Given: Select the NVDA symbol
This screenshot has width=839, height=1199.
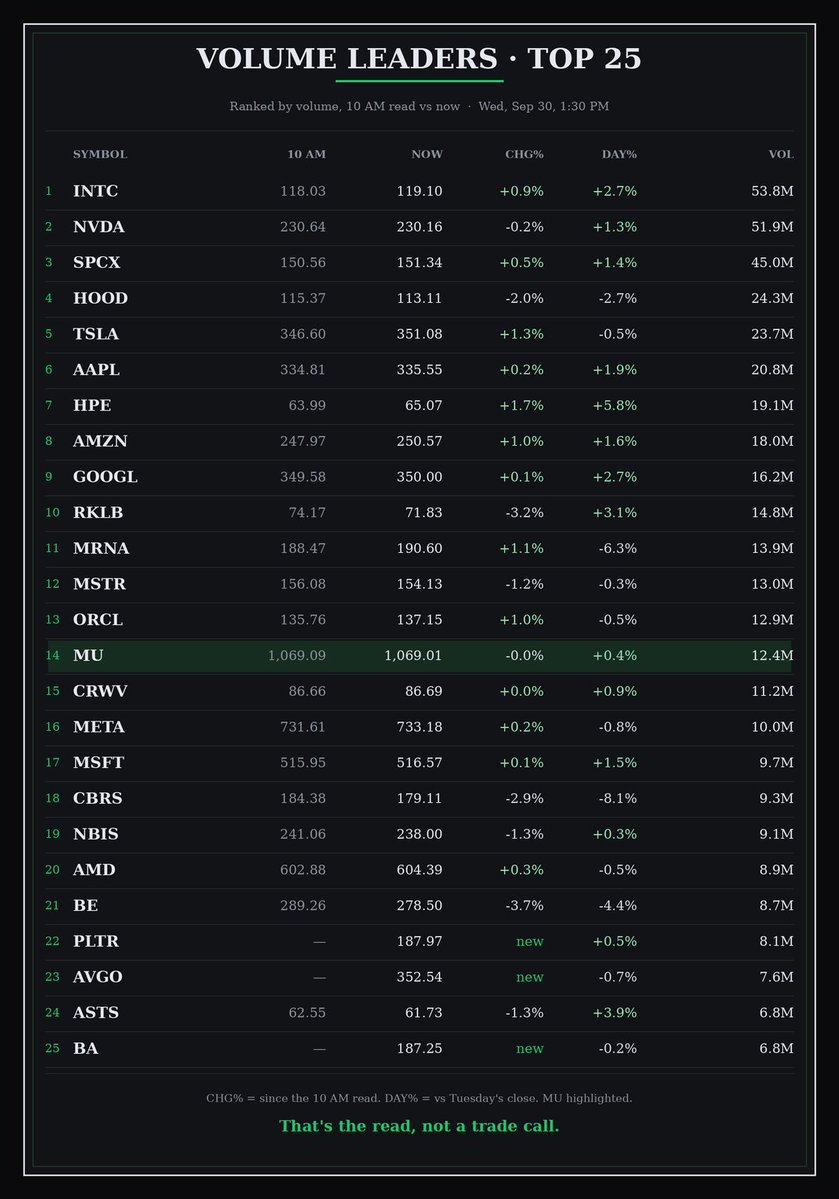Looking at the screenshot, I should (99, 227).
